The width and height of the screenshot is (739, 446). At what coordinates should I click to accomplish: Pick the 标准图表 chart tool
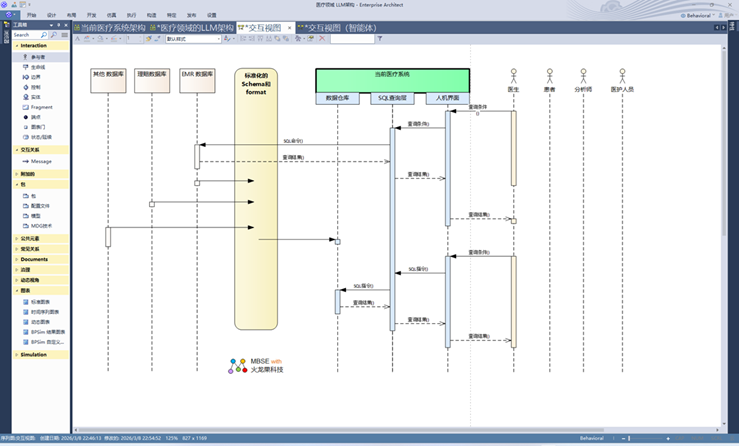coord(39,301)
